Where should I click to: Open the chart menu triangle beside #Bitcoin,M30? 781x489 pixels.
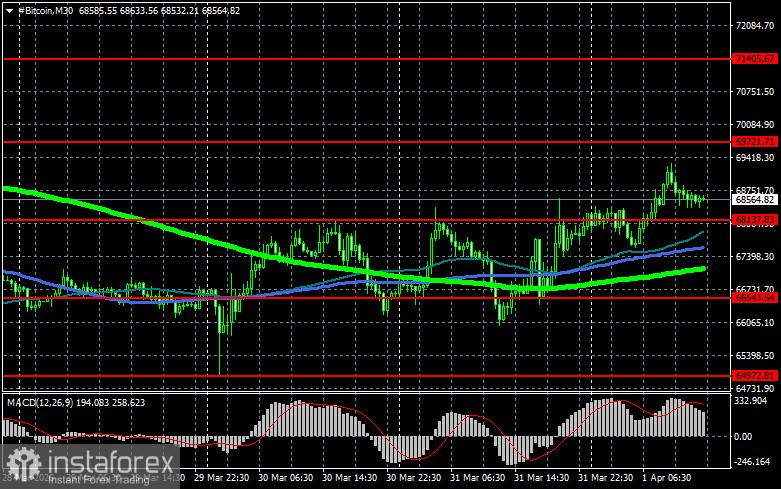[x=9, y=10]
